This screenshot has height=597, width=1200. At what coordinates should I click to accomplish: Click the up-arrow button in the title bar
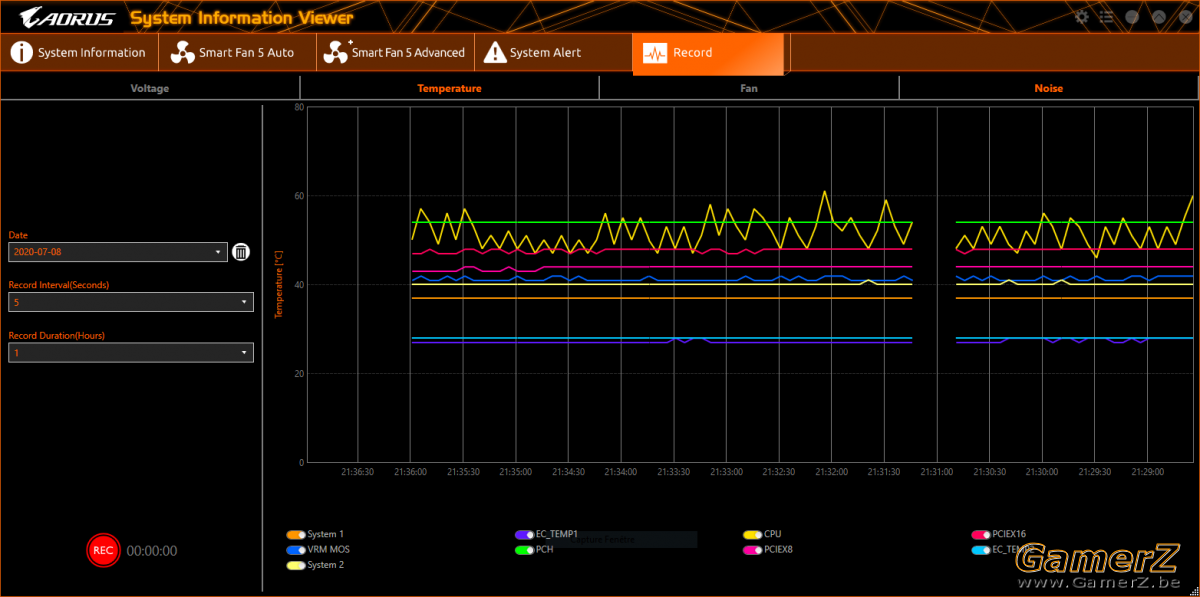pyautogui.click(x=1159, y=17)
